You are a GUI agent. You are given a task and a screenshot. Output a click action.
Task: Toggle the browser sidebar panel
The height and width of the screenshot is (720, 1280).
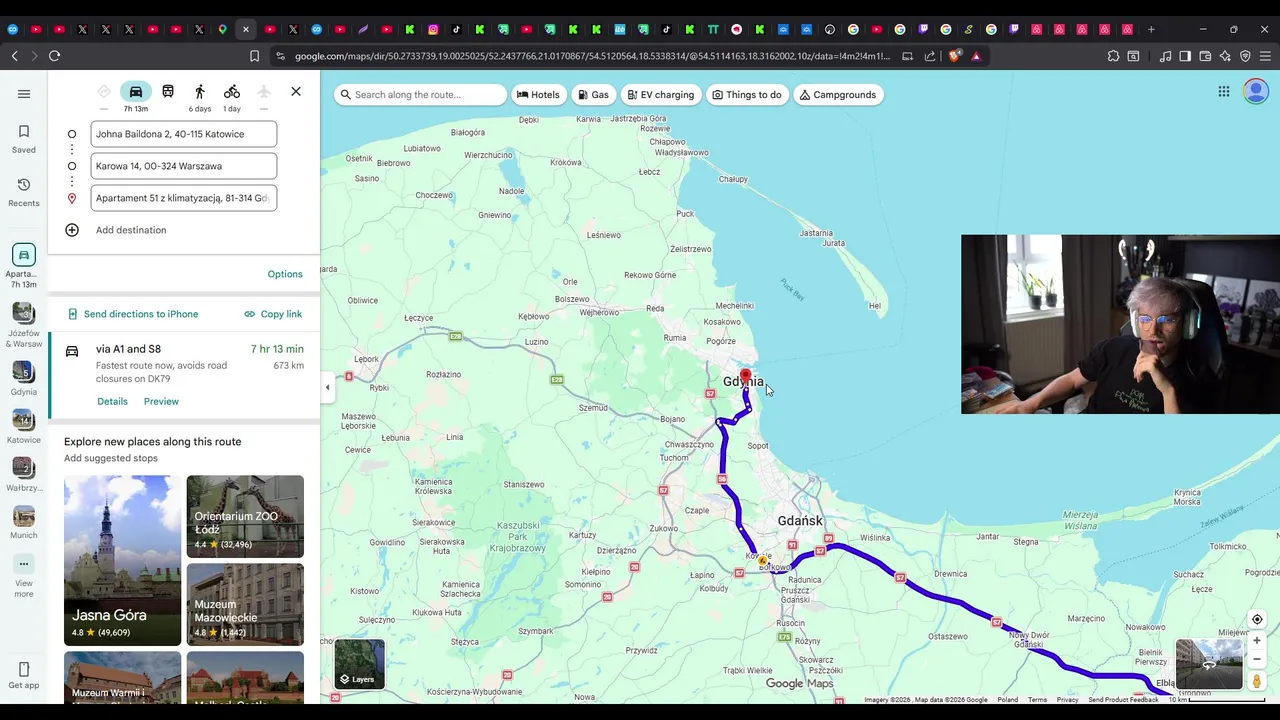pyautogui.click(x=1185, y=56)
